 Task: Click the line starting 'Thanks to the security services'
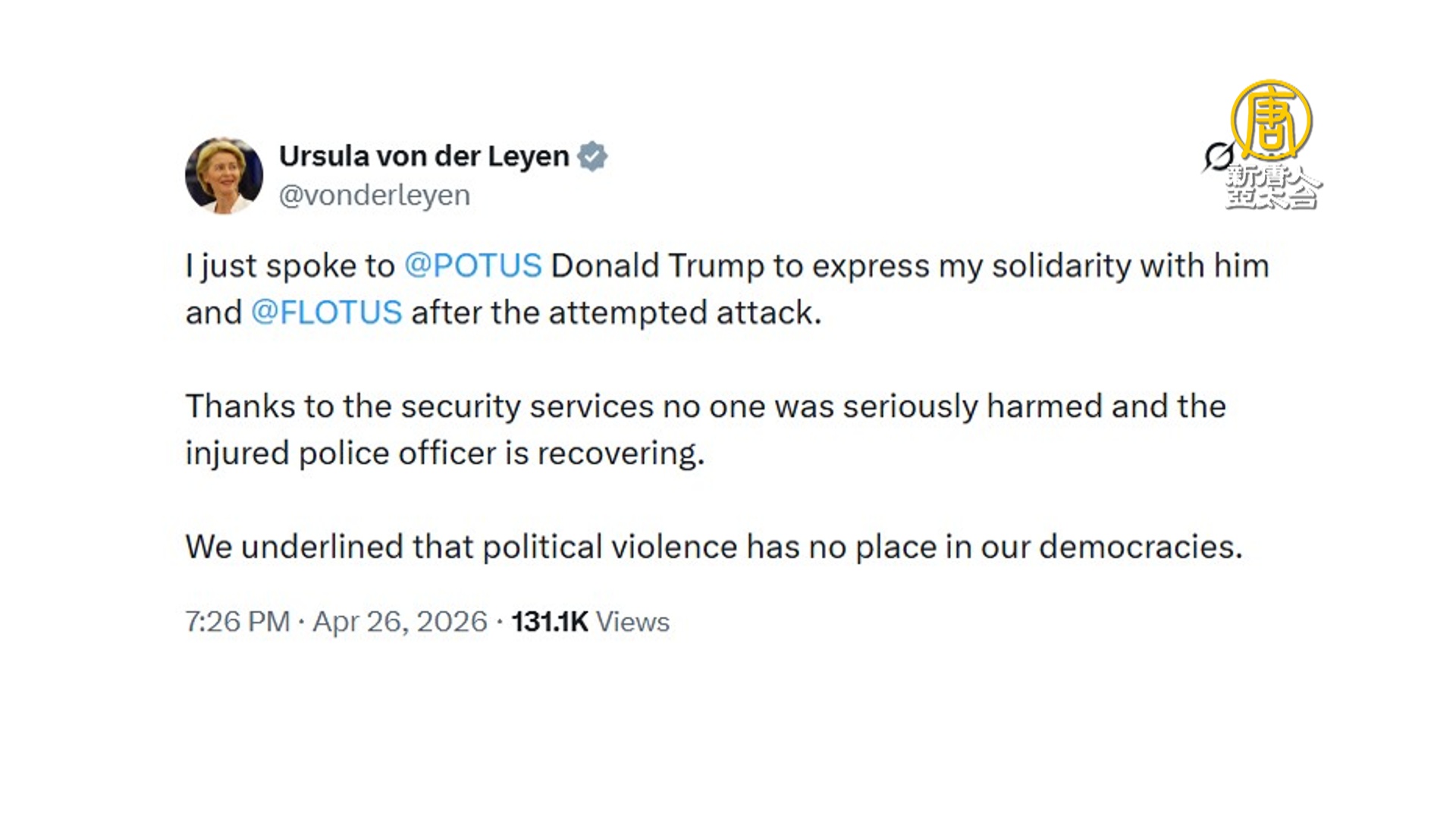[x=705, y=406]
